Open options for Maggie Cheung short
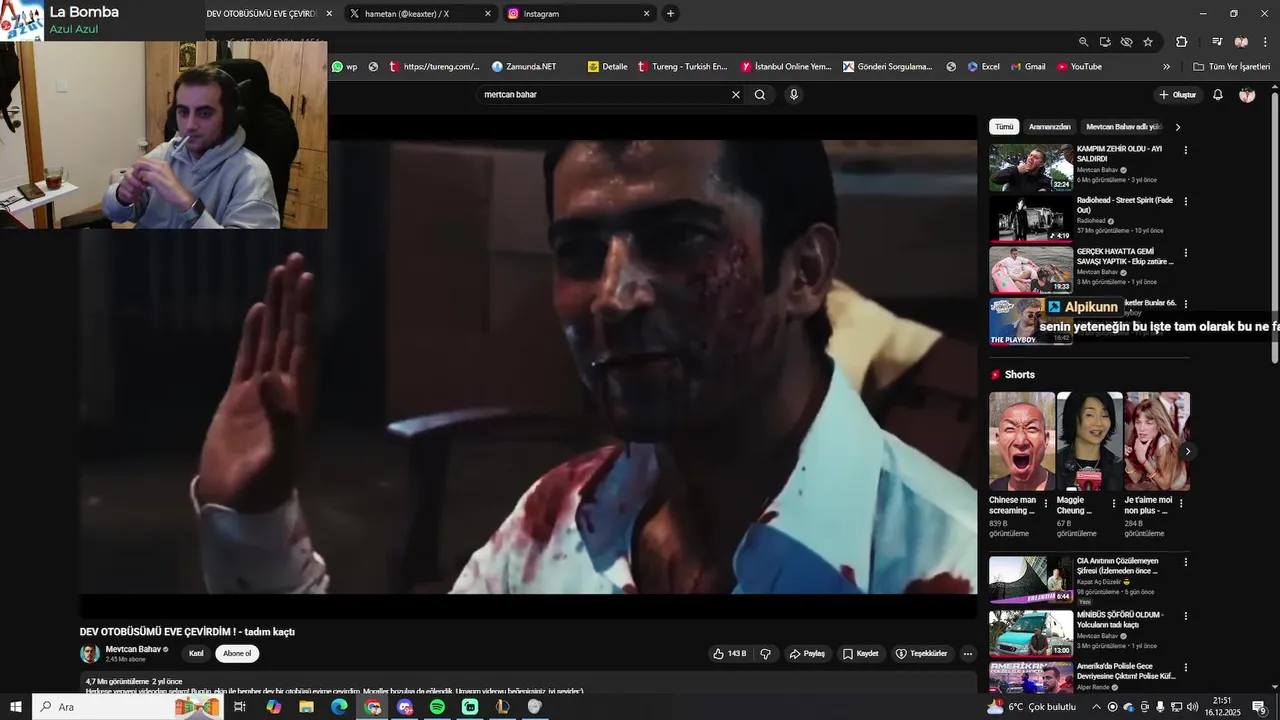Viewport: 1280px width, 720px height. pyautogui.click(x=1113, y=503)
